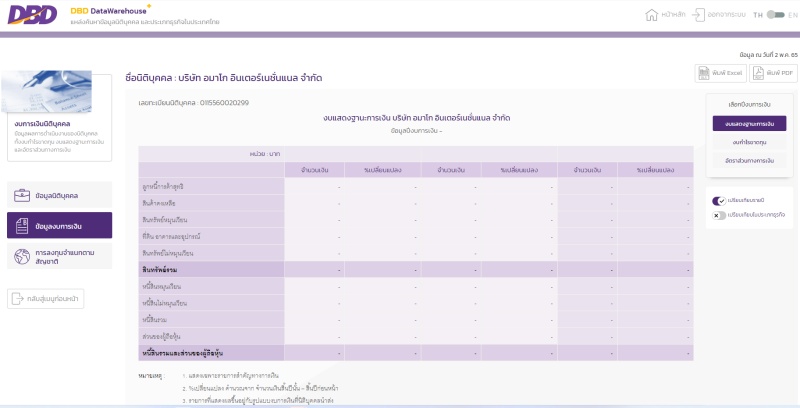Open อัตราส่วนทางการเงิน financial ratios option
The image size is (800, 408).
(749, 160)
